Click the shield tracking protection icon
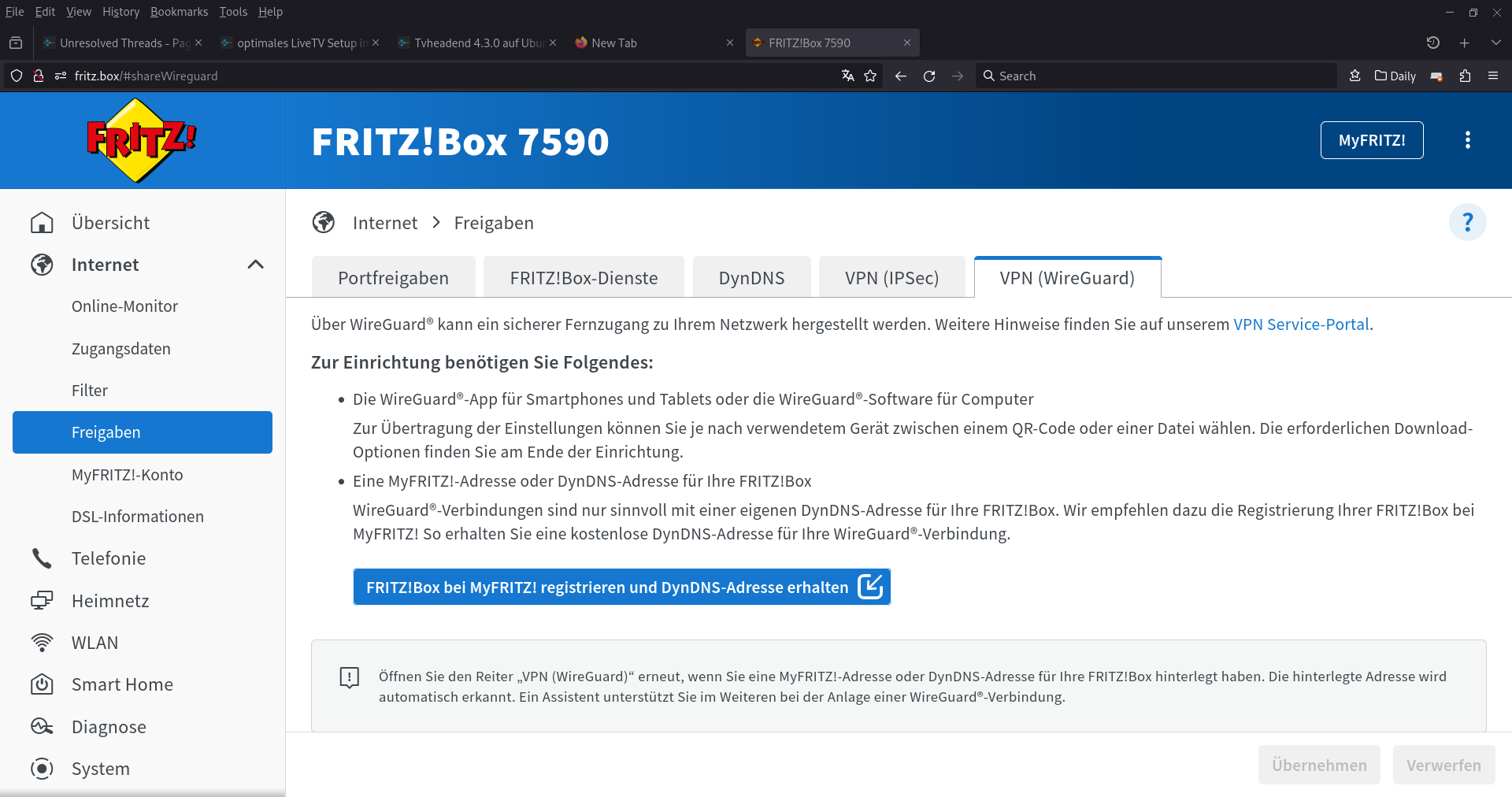This screenshot has height=797, width=1512. [x=17, y=76]
